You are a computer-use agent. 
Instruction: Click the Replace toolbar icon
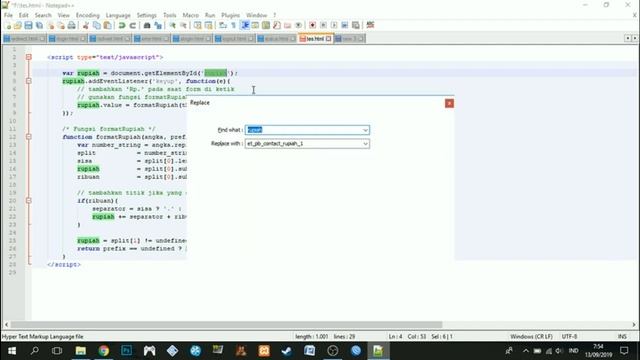[x=158, y=25]
